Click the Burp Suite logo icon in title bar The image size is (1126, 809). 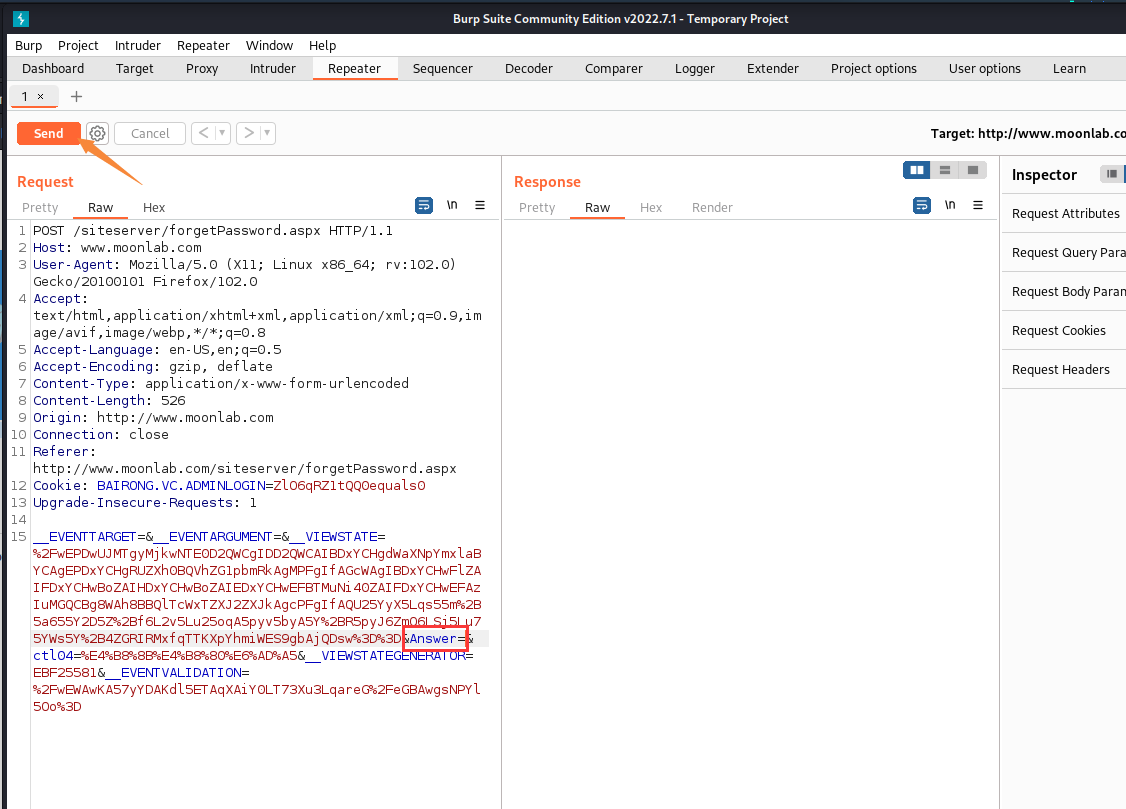[x=21, y=19]
